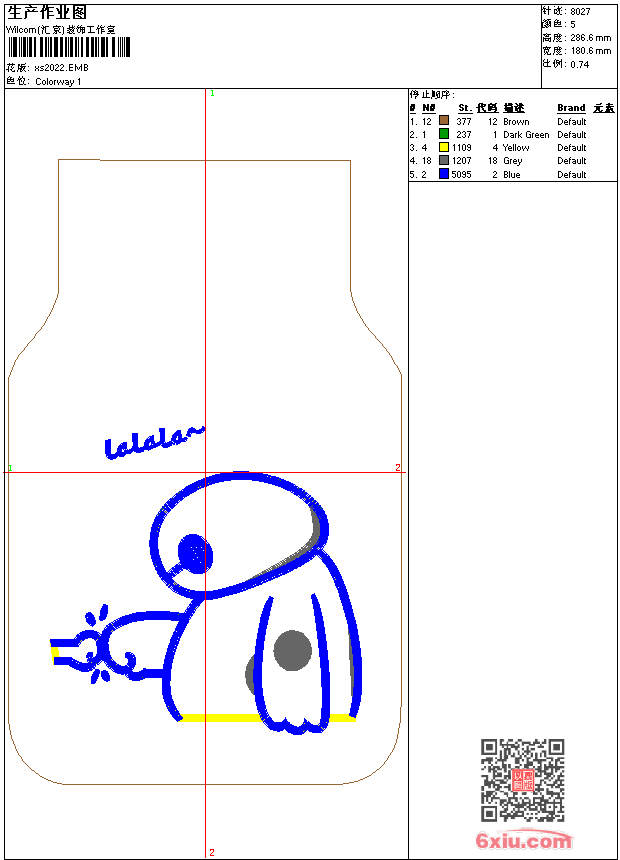
Task: Click the Colorway 1 label
Action: (x=58, y=82)
